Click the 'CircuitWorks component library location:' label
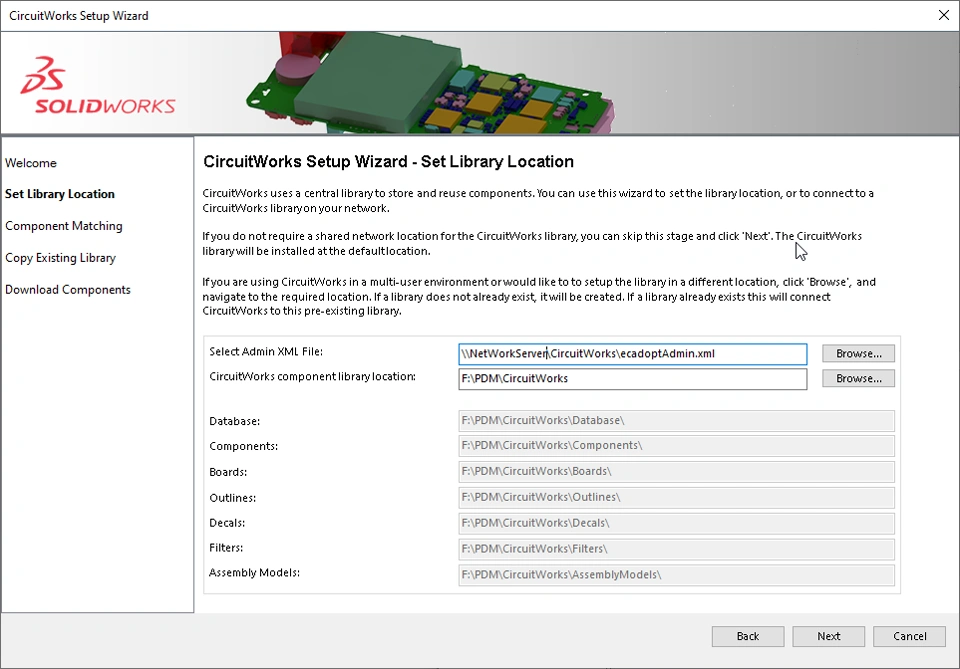The image size is (960, 669). [312, 376]
